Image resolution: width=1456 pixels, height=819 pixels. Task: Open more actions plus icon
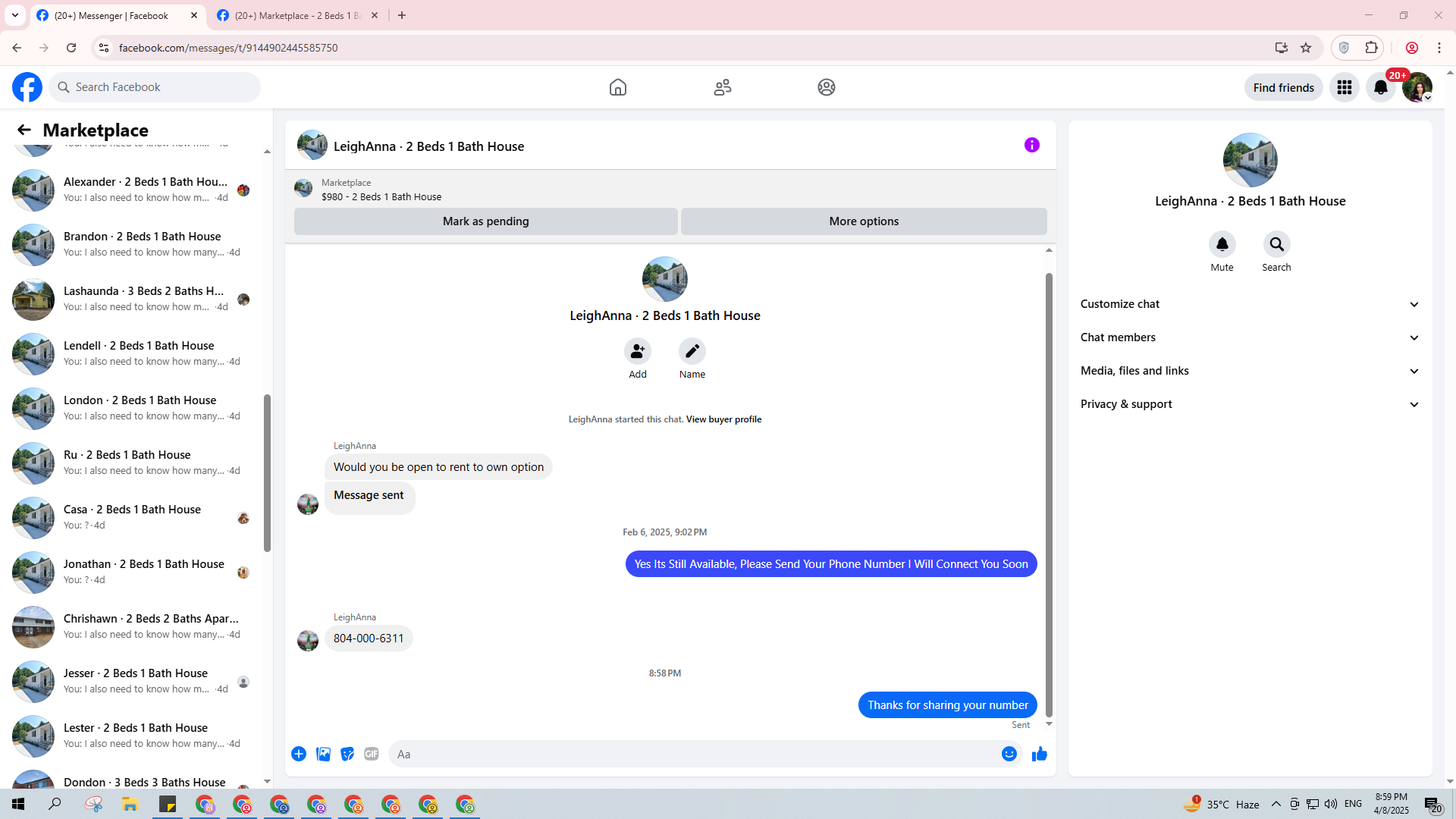click(x=299, y=754)
